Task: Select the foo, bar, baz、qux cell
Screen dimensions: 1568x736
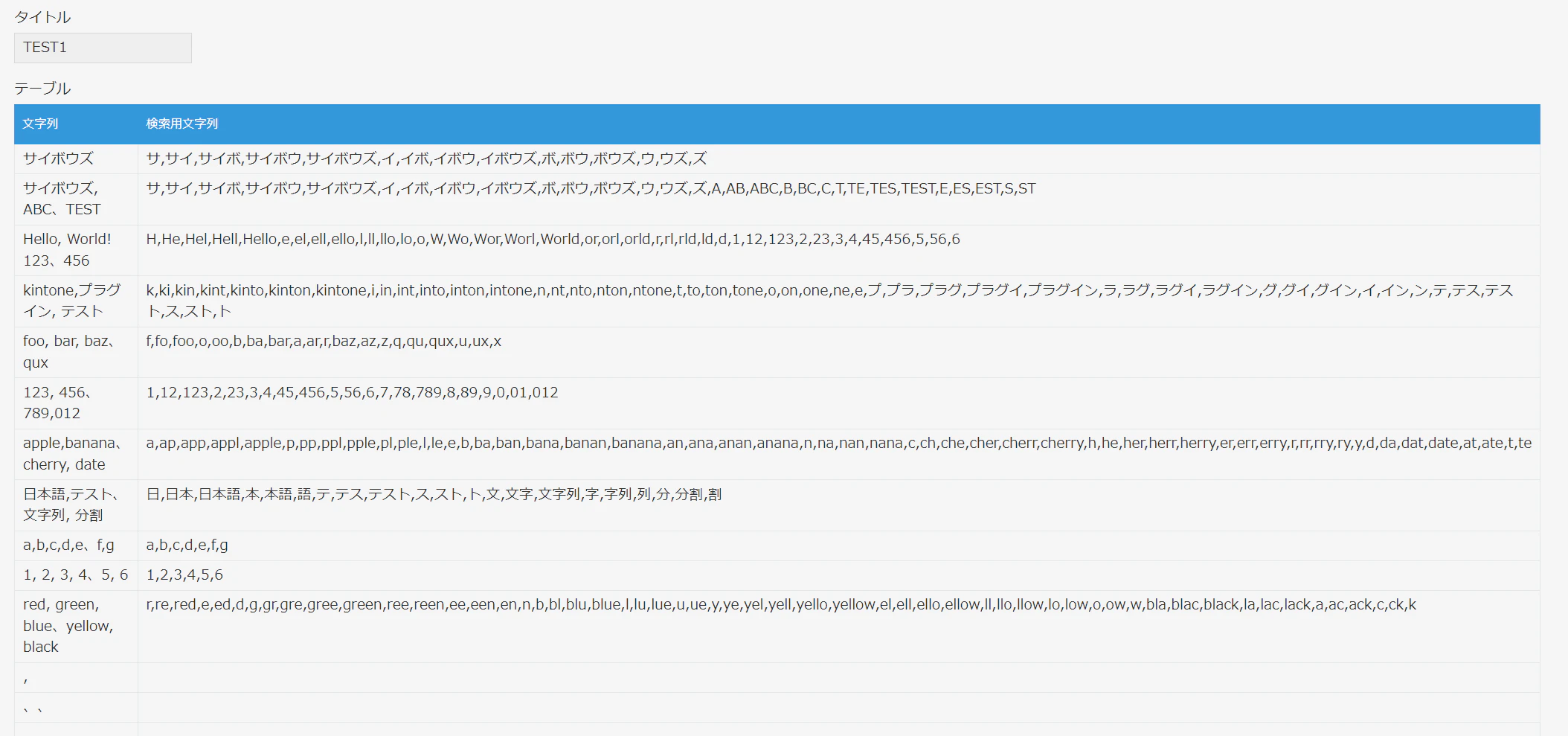Action: (76, 352)
